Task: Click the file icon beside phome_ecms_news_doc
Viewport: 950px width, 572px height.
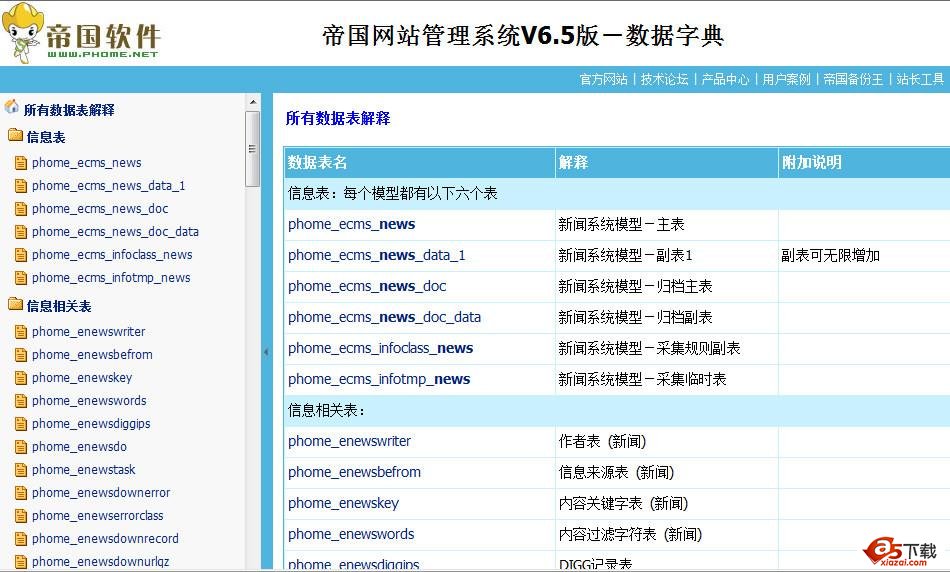Action: (x=21, y=209)
